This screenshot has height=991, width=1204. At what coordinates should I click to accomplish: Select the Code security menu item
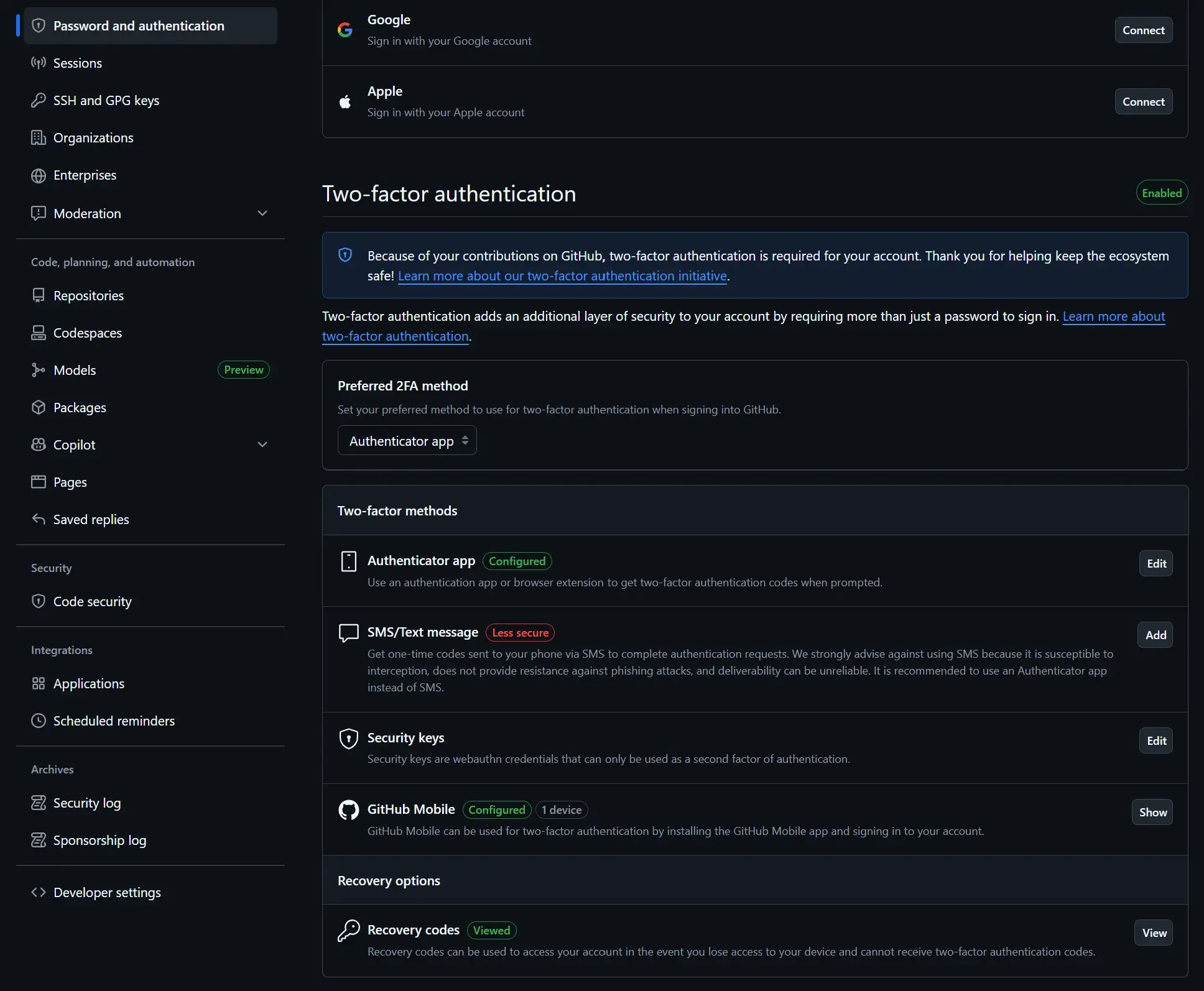point(92,602)
